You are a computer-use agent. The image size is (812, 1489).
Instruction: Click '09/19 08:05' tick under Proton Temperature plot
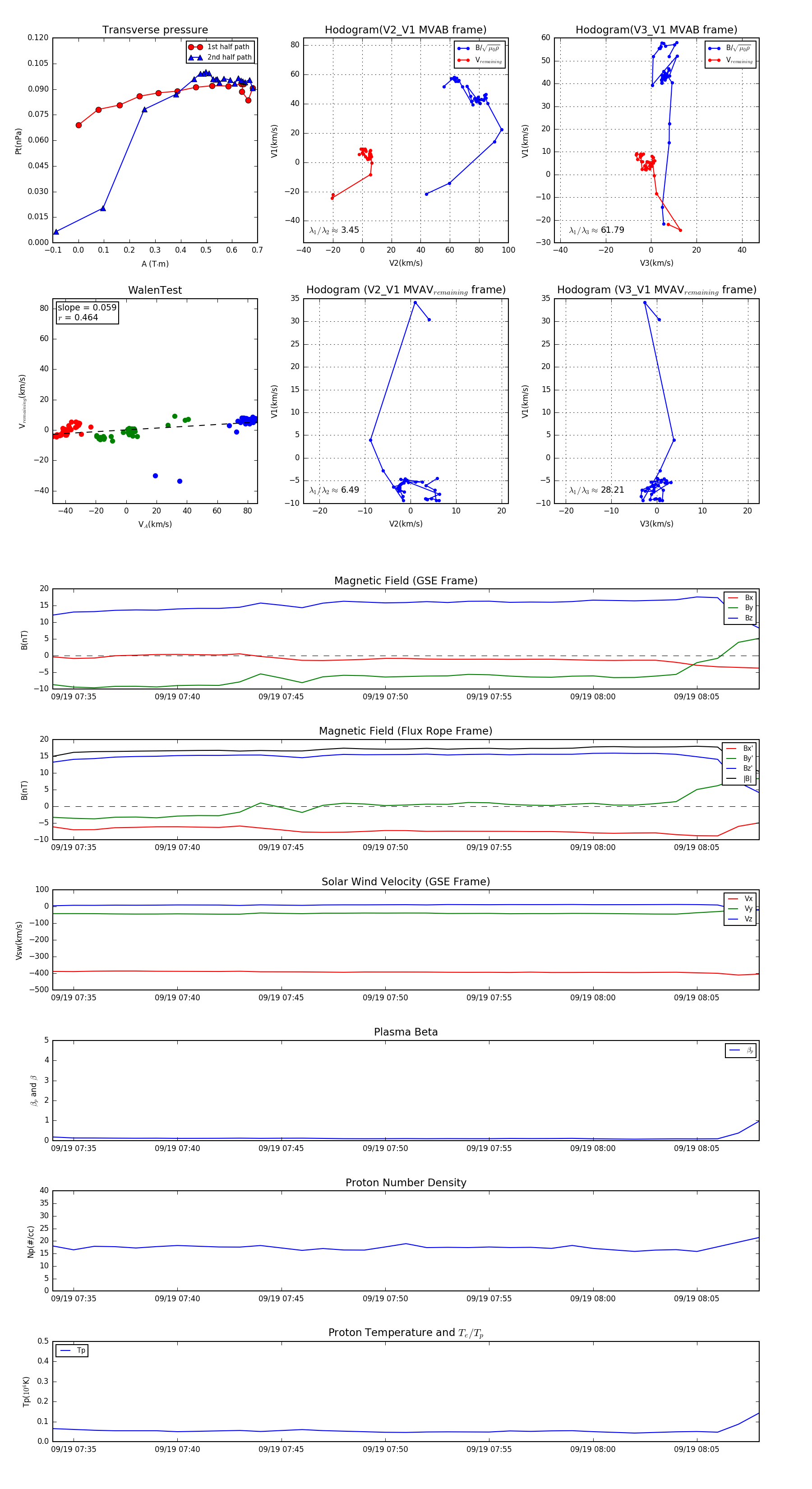(697, 1449)
